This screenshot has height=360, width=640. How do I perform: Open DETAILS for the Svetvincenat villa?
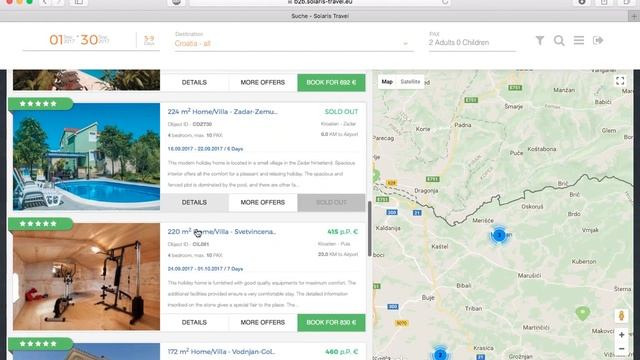194,322
